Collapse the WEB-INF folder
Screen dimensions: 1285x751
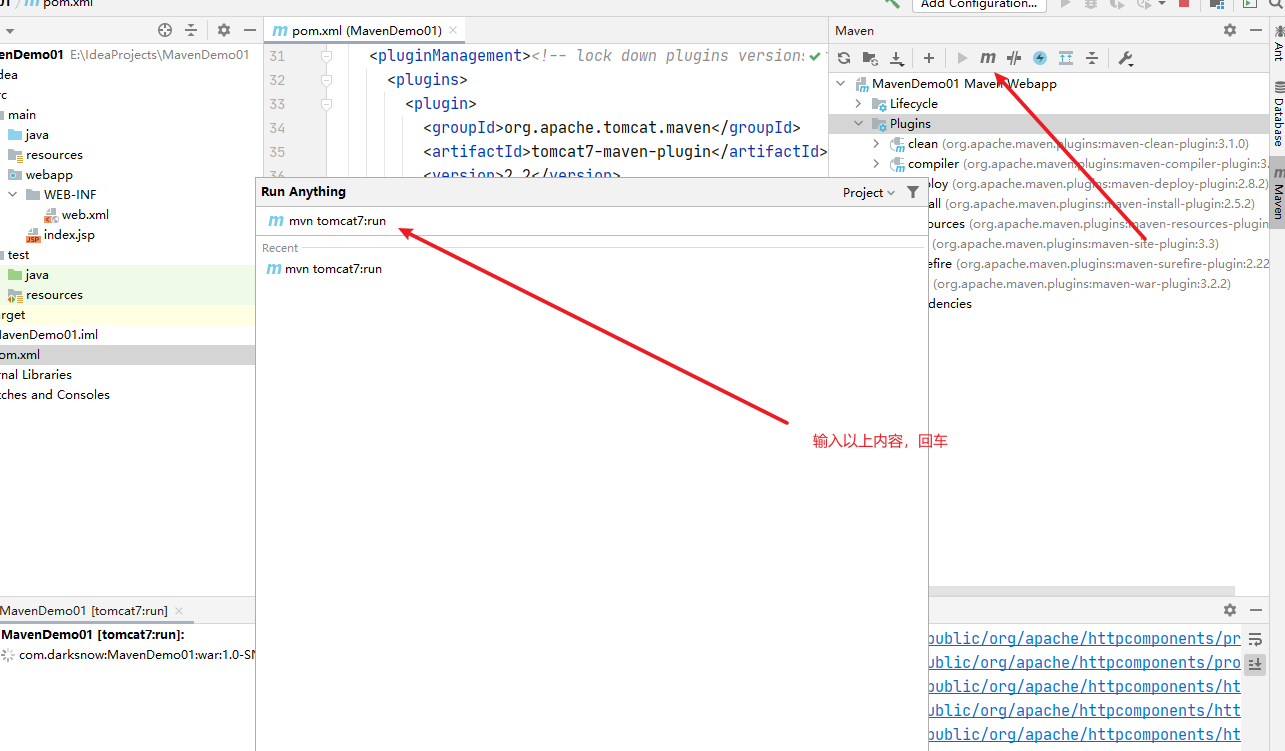click(x=13, y=195)
